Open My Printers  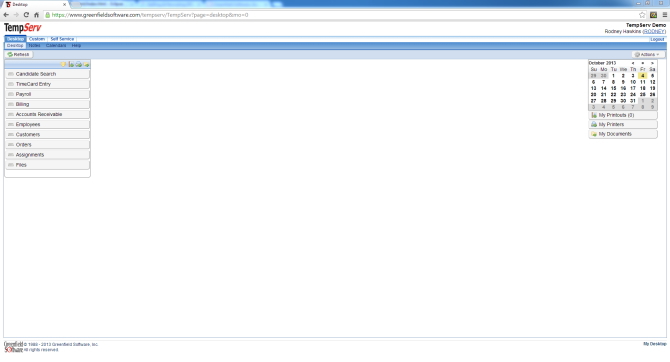tap(623, 124)
